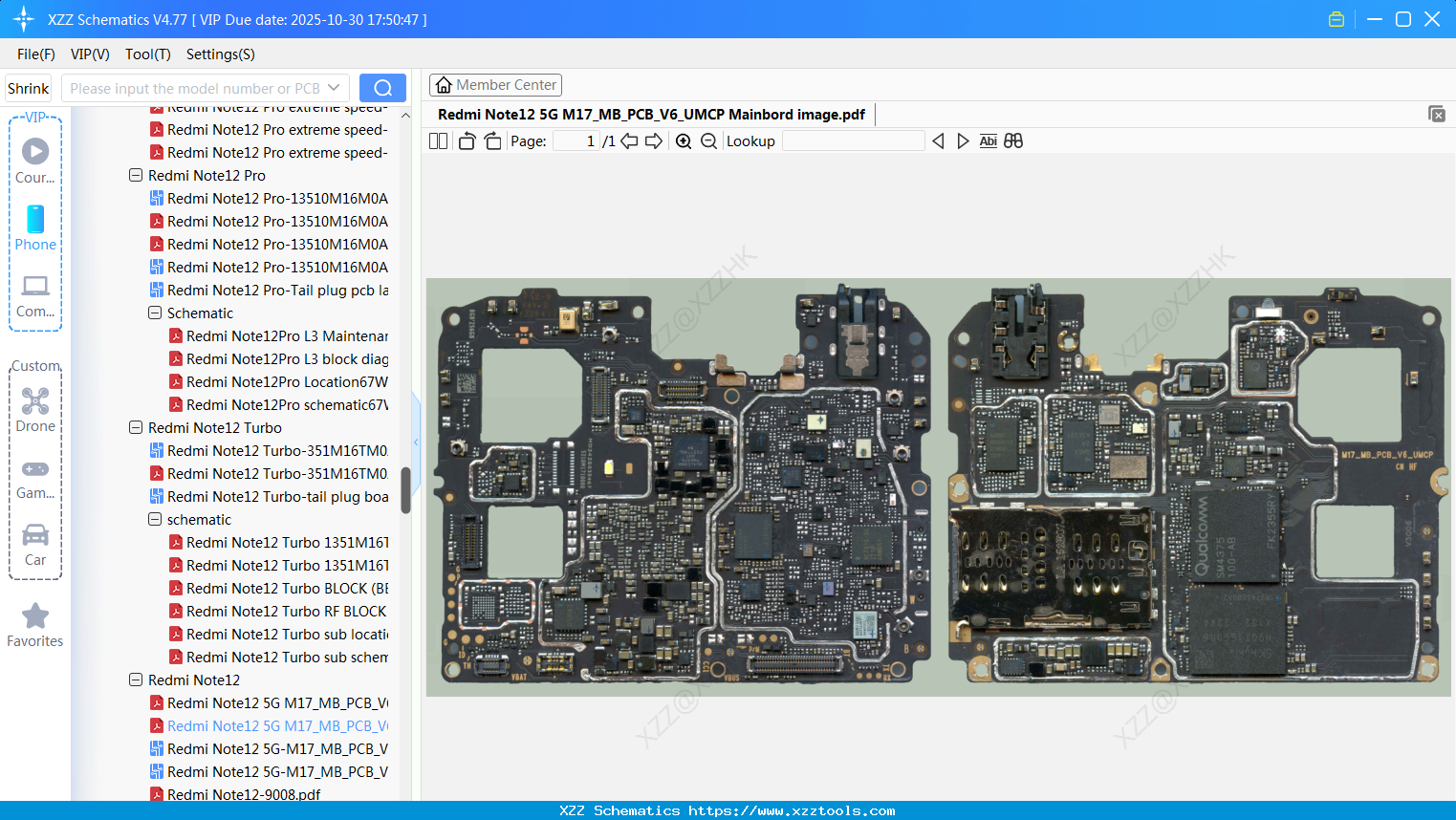1456x820 pixels.
Task: Click the Member Center button
Action: tap(495, 84)
